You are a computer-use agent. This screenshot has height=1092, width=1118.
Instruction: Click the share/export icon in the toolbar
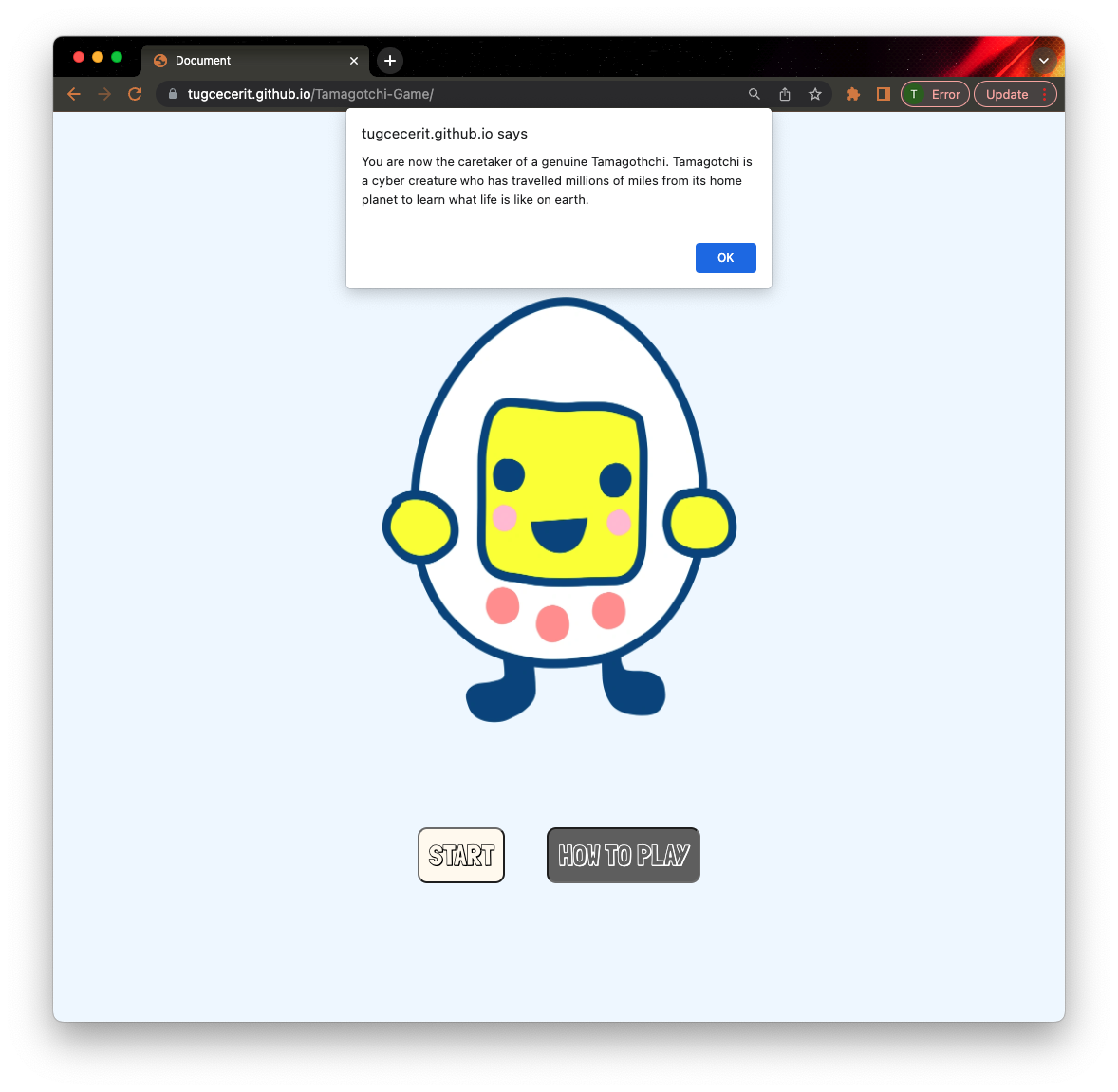click(784, 94)
